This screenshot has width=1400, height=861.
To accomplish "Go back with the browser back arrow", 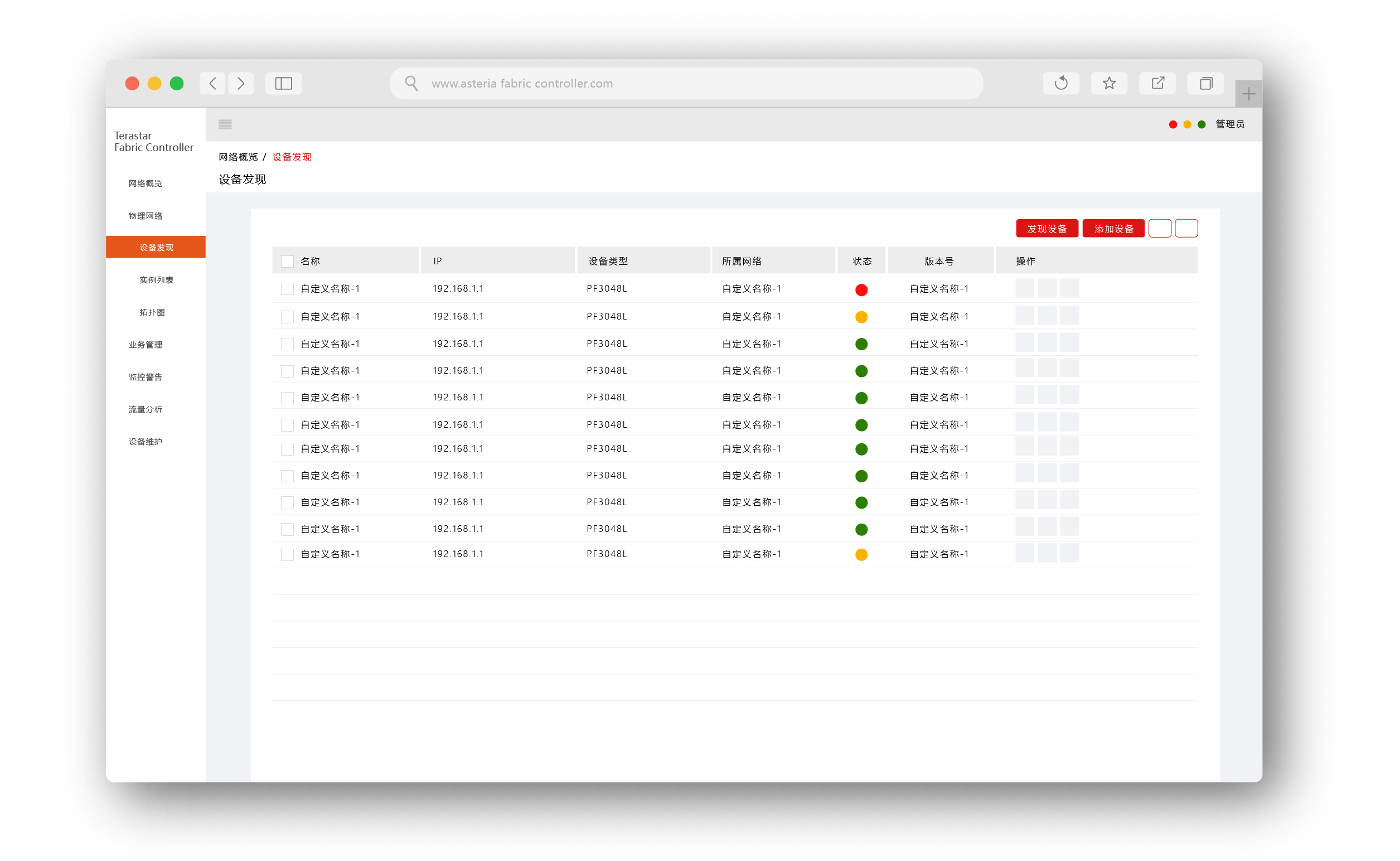I will click(213, 84).
